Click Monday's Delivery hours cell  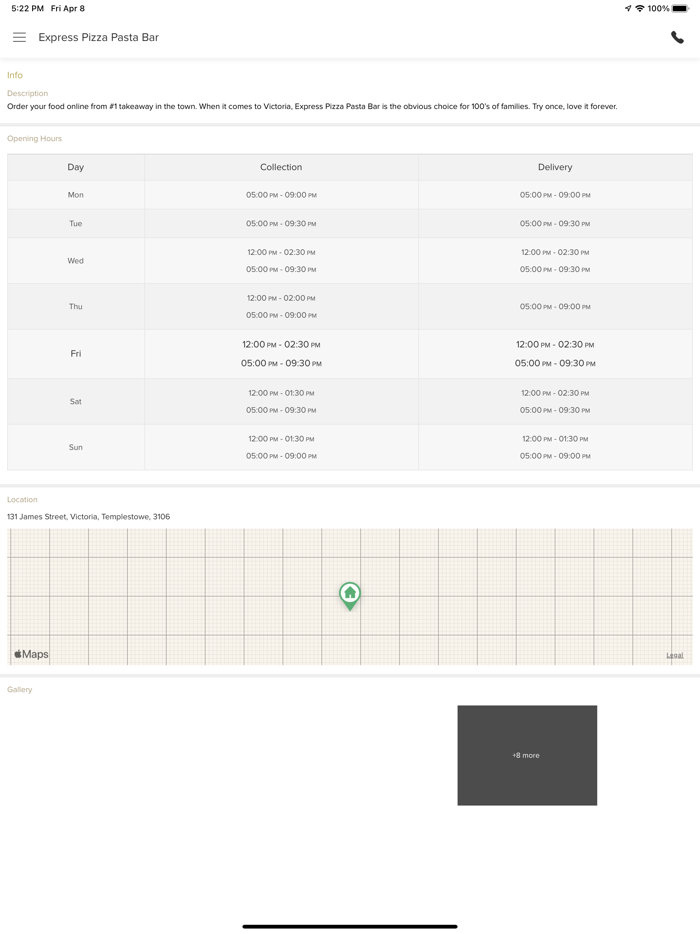click(x=555, y=195)
